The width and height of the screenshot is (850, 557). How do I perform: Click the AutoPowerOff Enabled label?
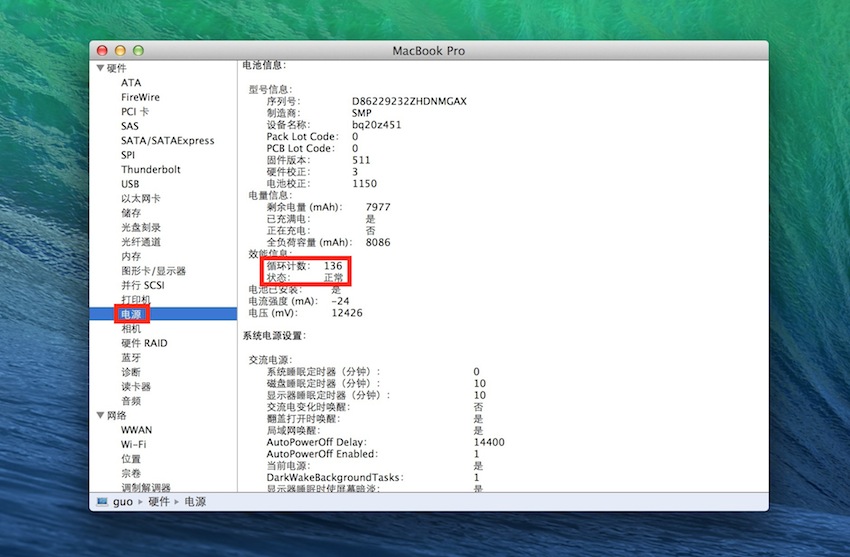coord(322,454)
